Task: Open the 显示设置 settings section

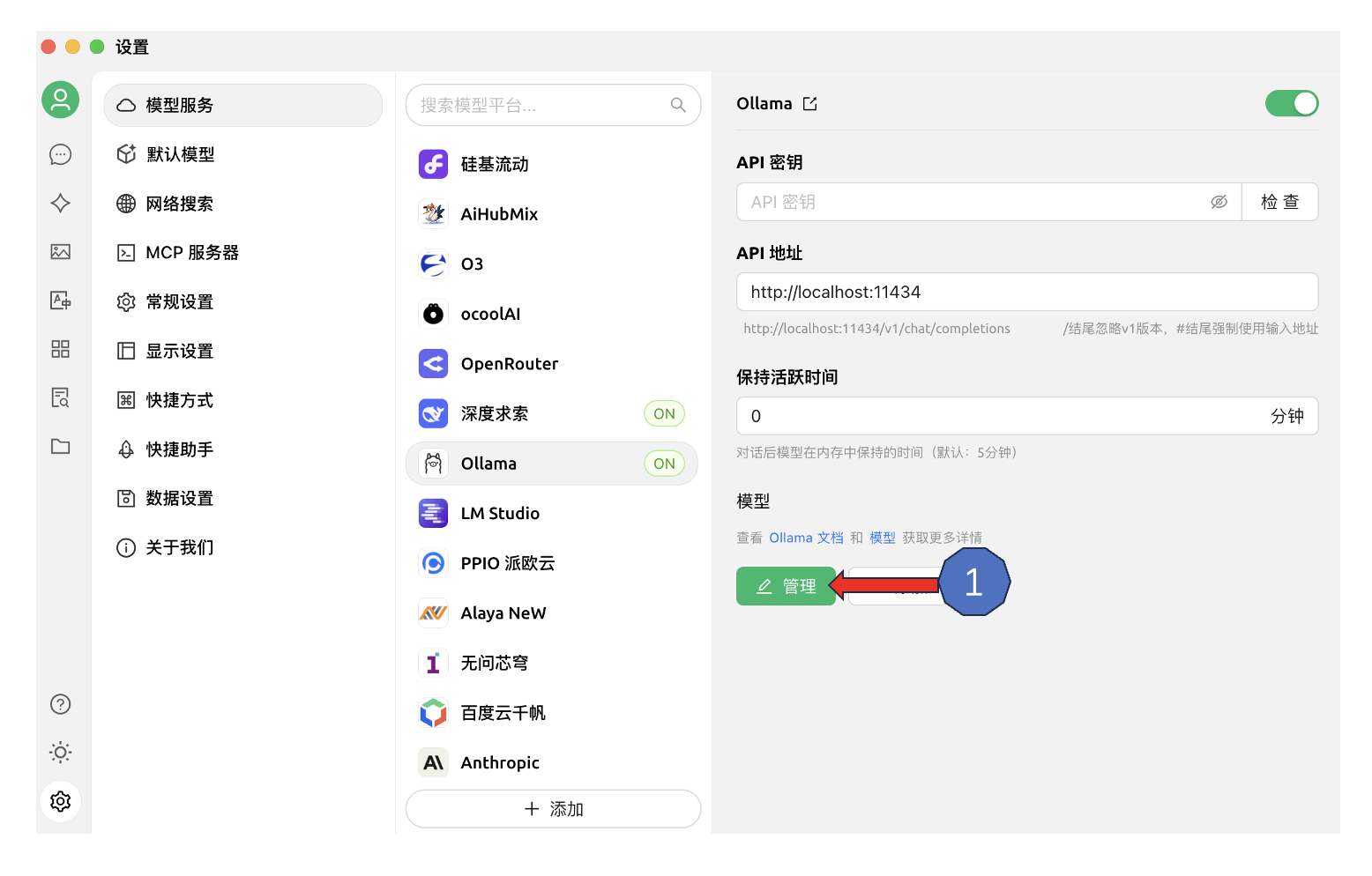Action: click(x=243, y=351)
